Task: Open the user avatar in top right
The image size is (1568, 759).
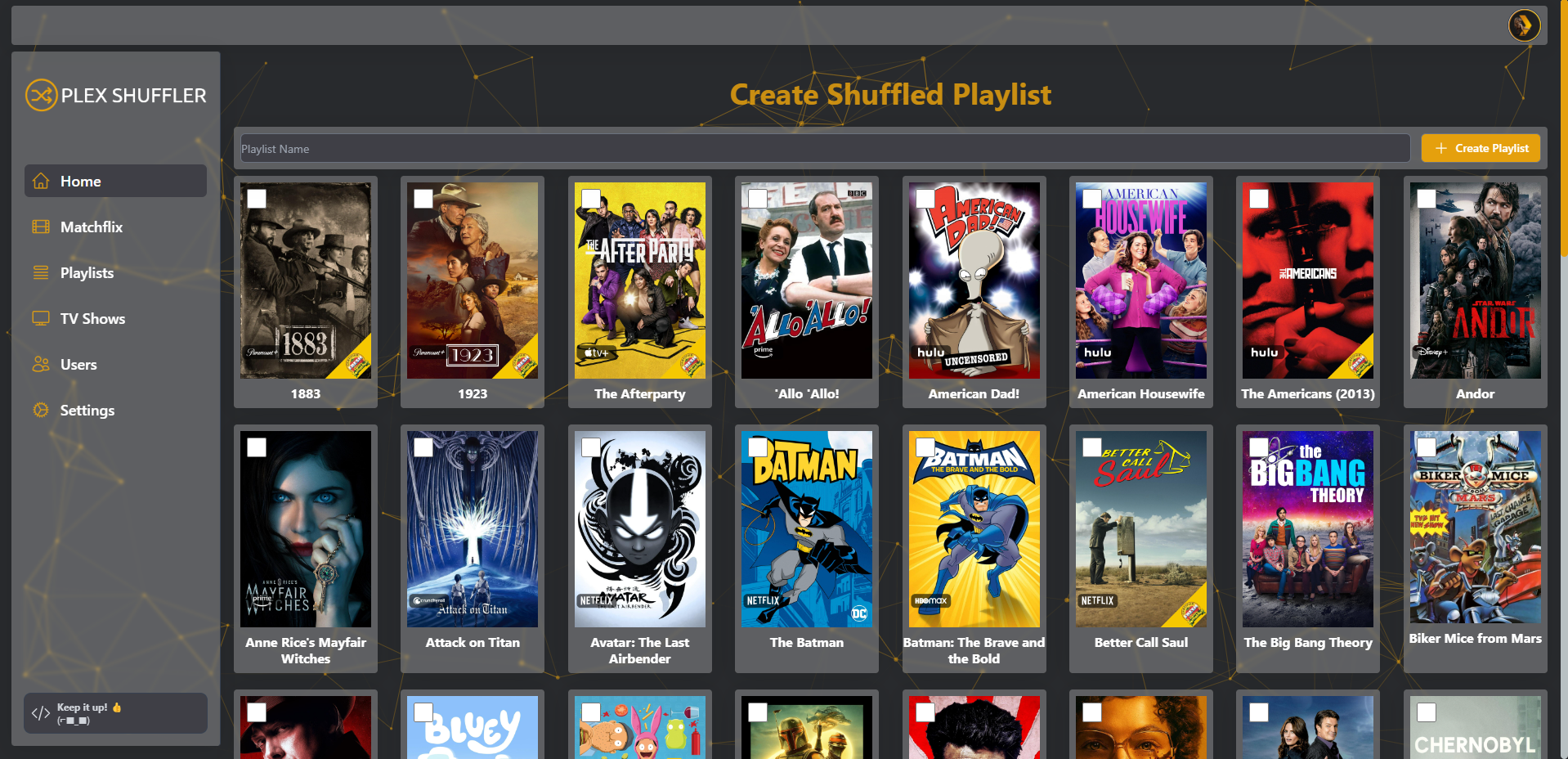Action: pyautogui.click(x=1524, y=25)
